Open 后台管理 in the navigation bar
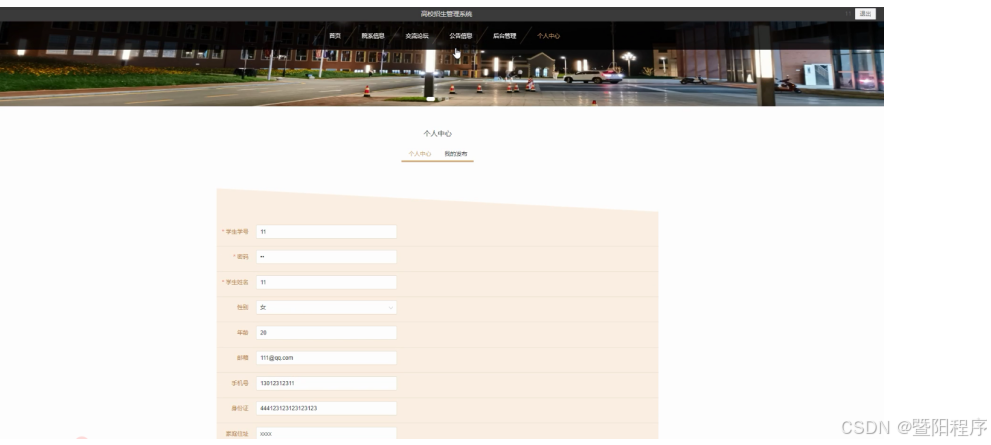 tap(504, 36)
